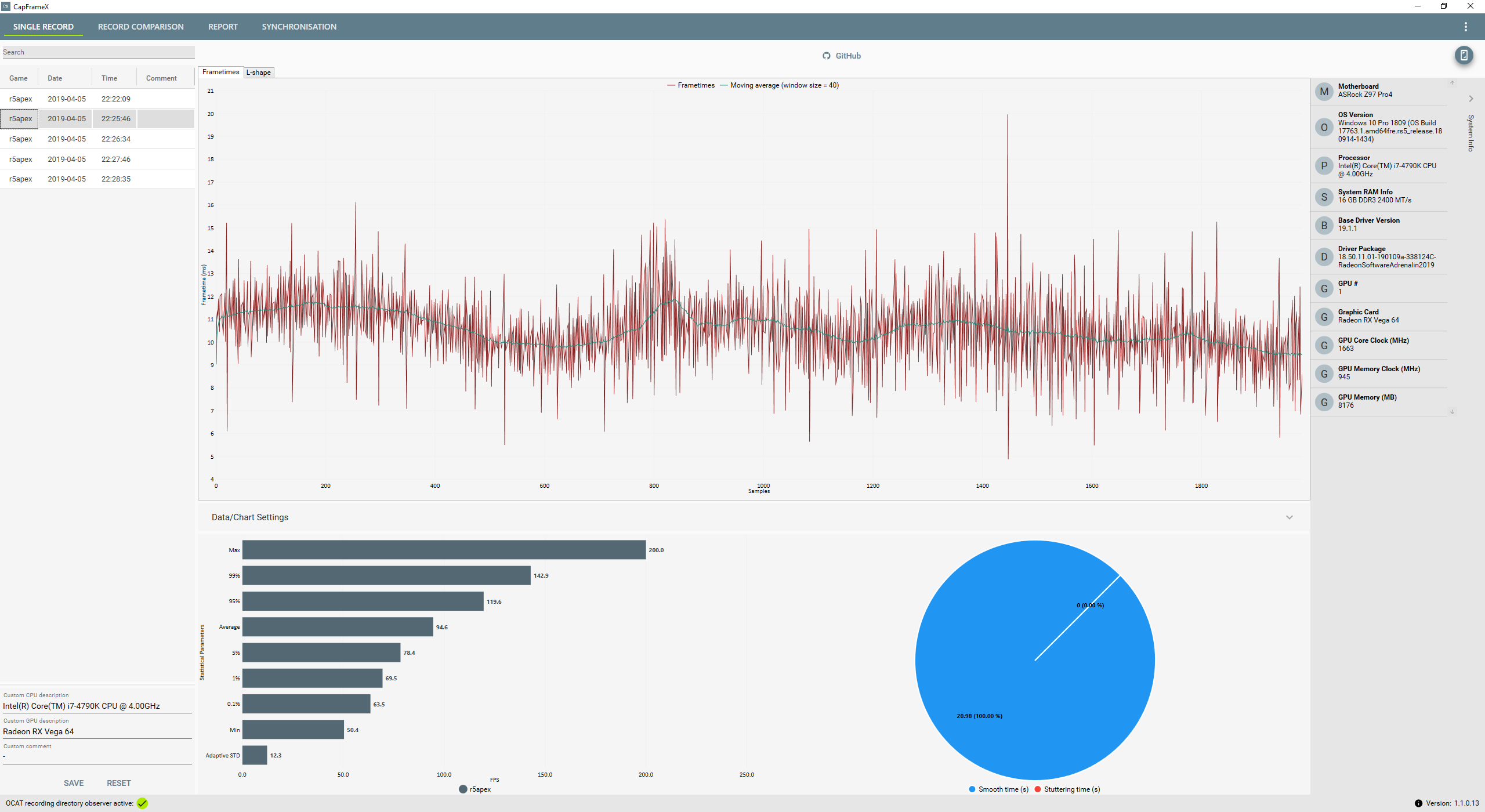
Task: Click the system info scroll-down arrow
Action: 1453,412
